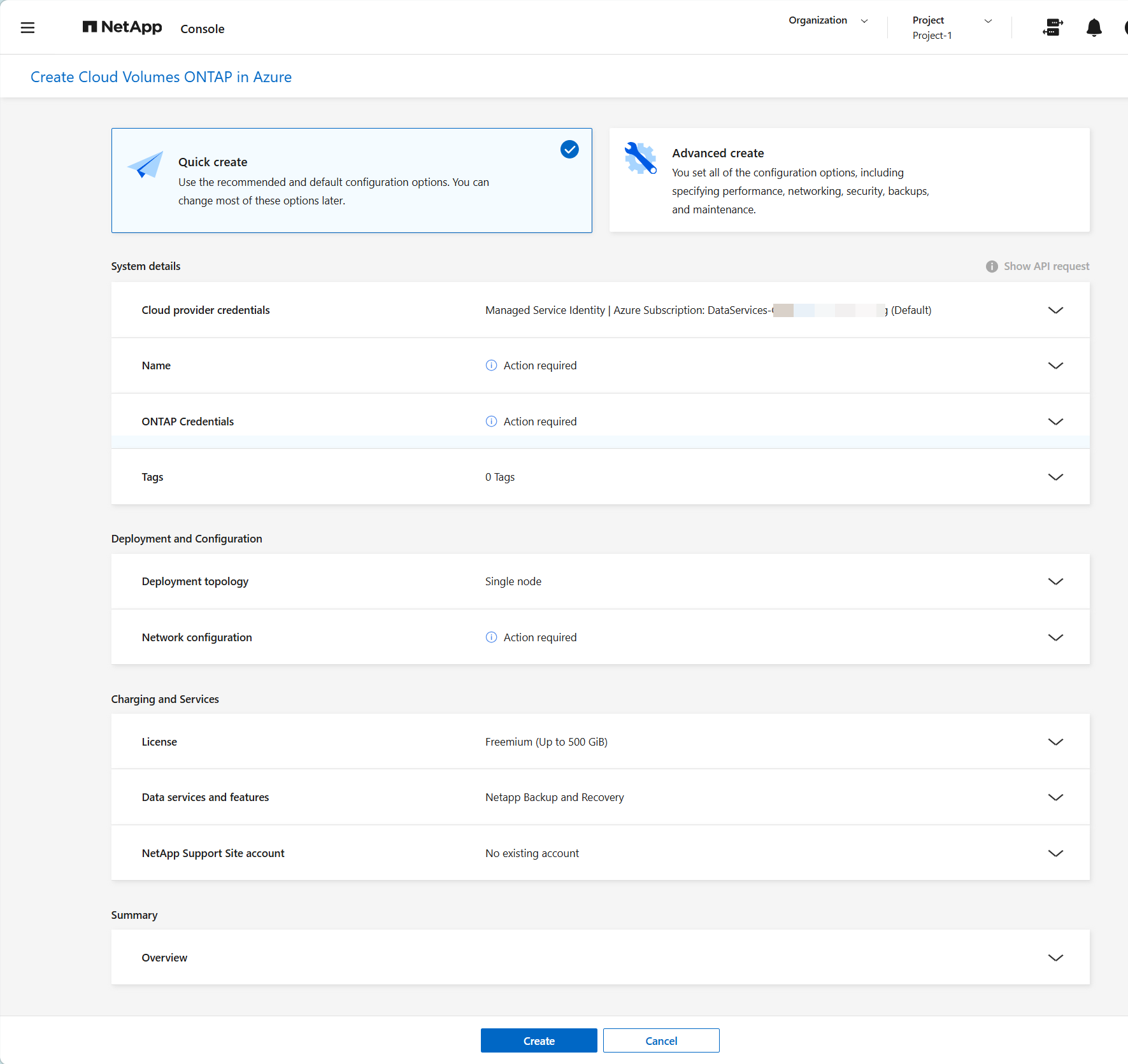Screen dimensions: 1128x1064
Task: Click info icon in Network configuration row
Action: (x=491, y=637)
